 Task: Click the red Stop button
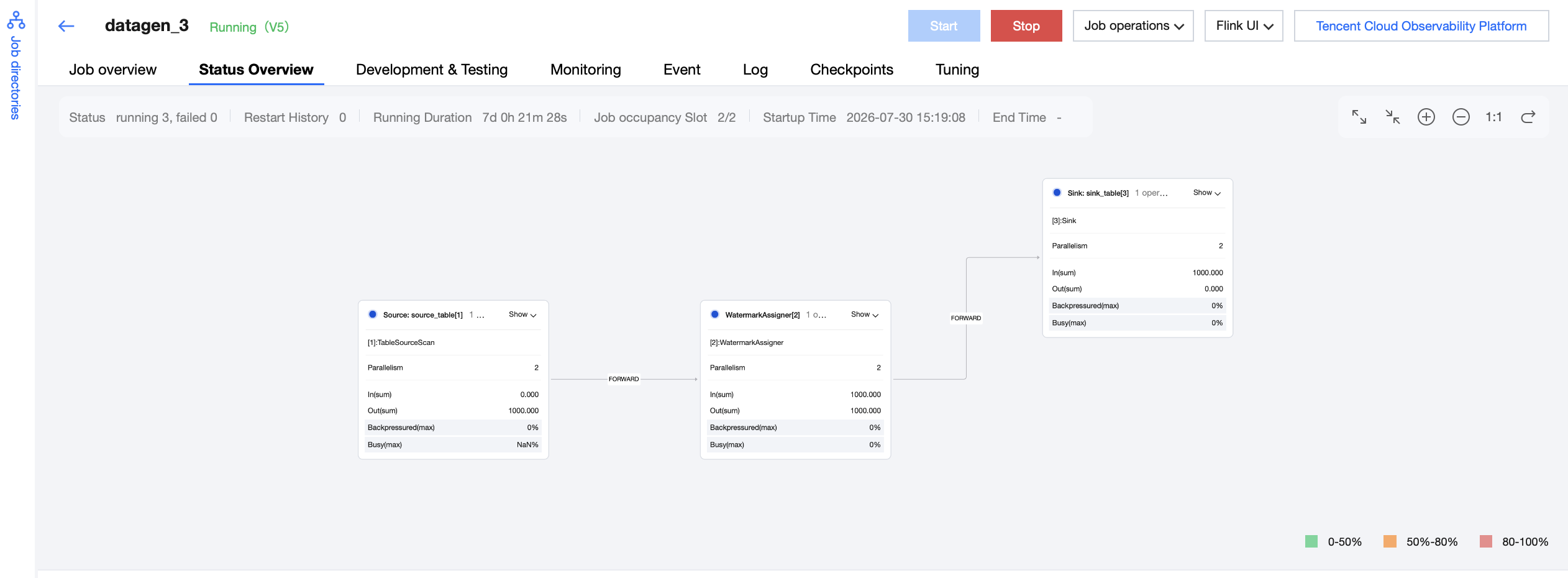[1026, 26]
